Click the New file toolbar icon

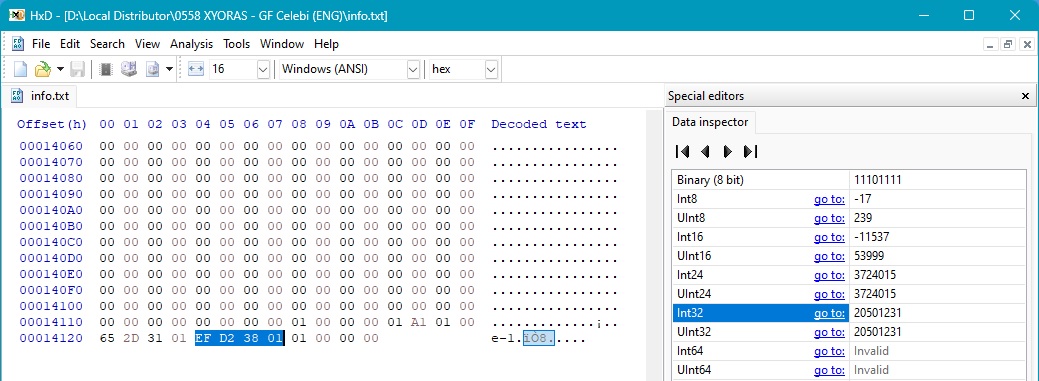(x=21, y=69)
